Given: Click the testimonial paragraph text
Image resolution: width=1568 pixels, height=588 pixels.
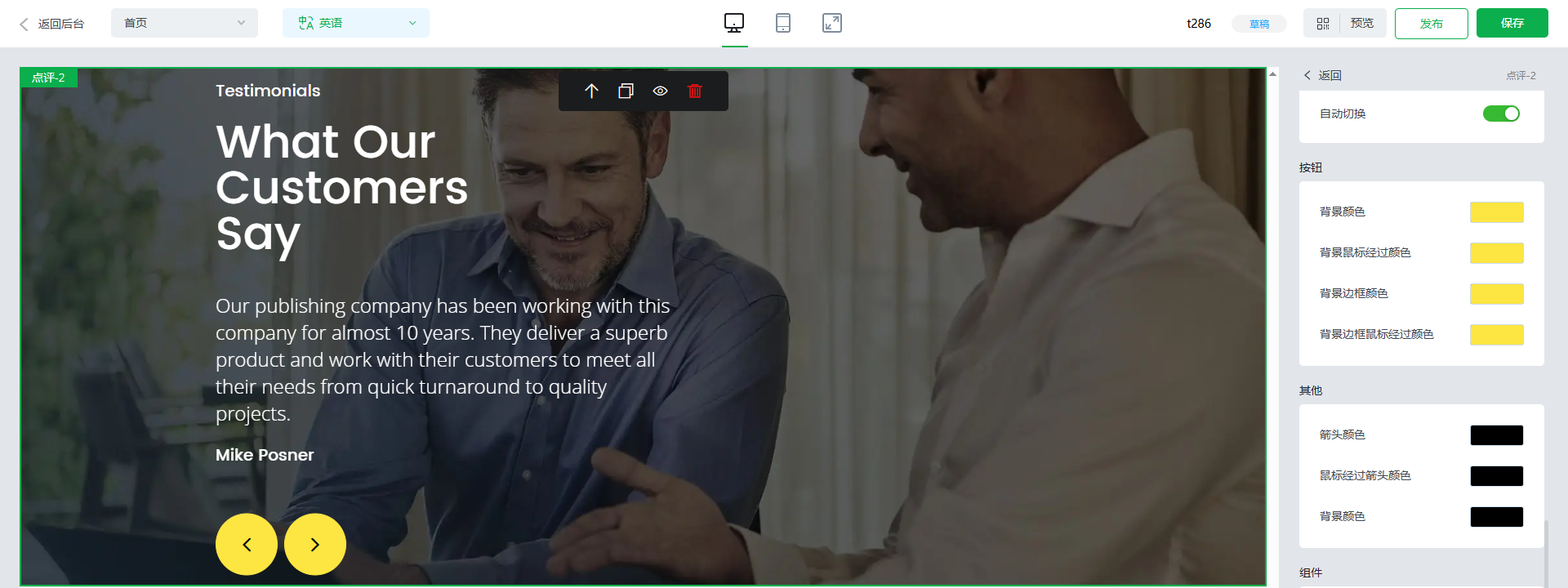Looking at the screenshot, I should (443, 359).
